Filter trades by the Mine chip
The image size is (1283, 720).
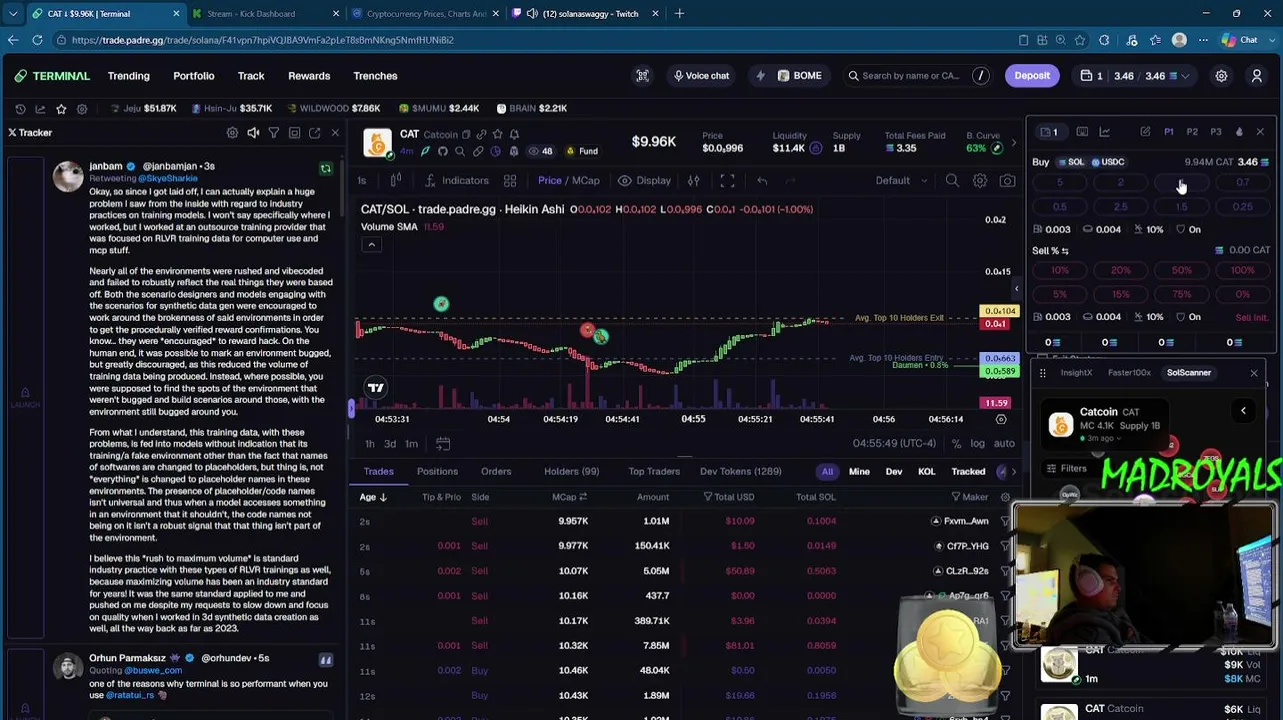pos(859,471)
